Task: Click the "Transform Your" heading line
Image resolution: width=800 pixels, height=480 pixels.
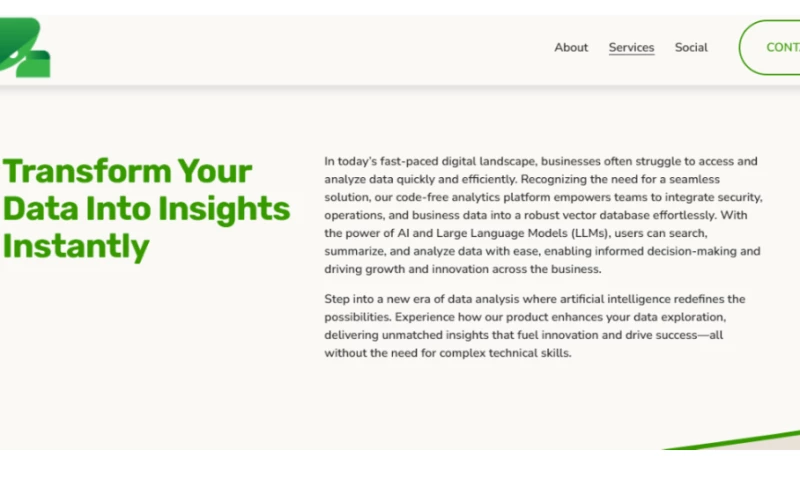Action: coord(129,171)
